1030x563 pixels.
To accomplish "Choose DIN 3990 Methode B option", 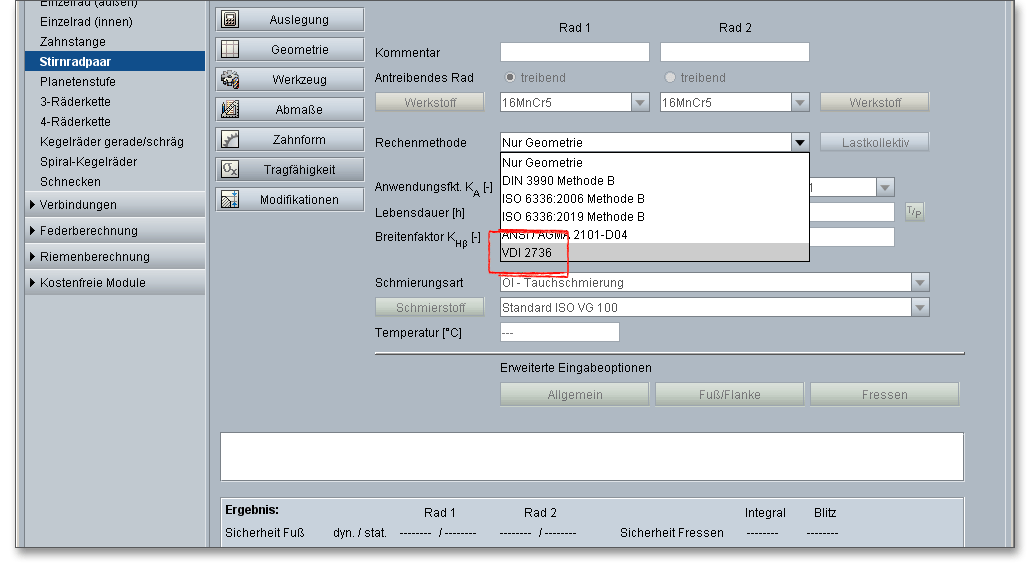I will click(x=558, y=181).
